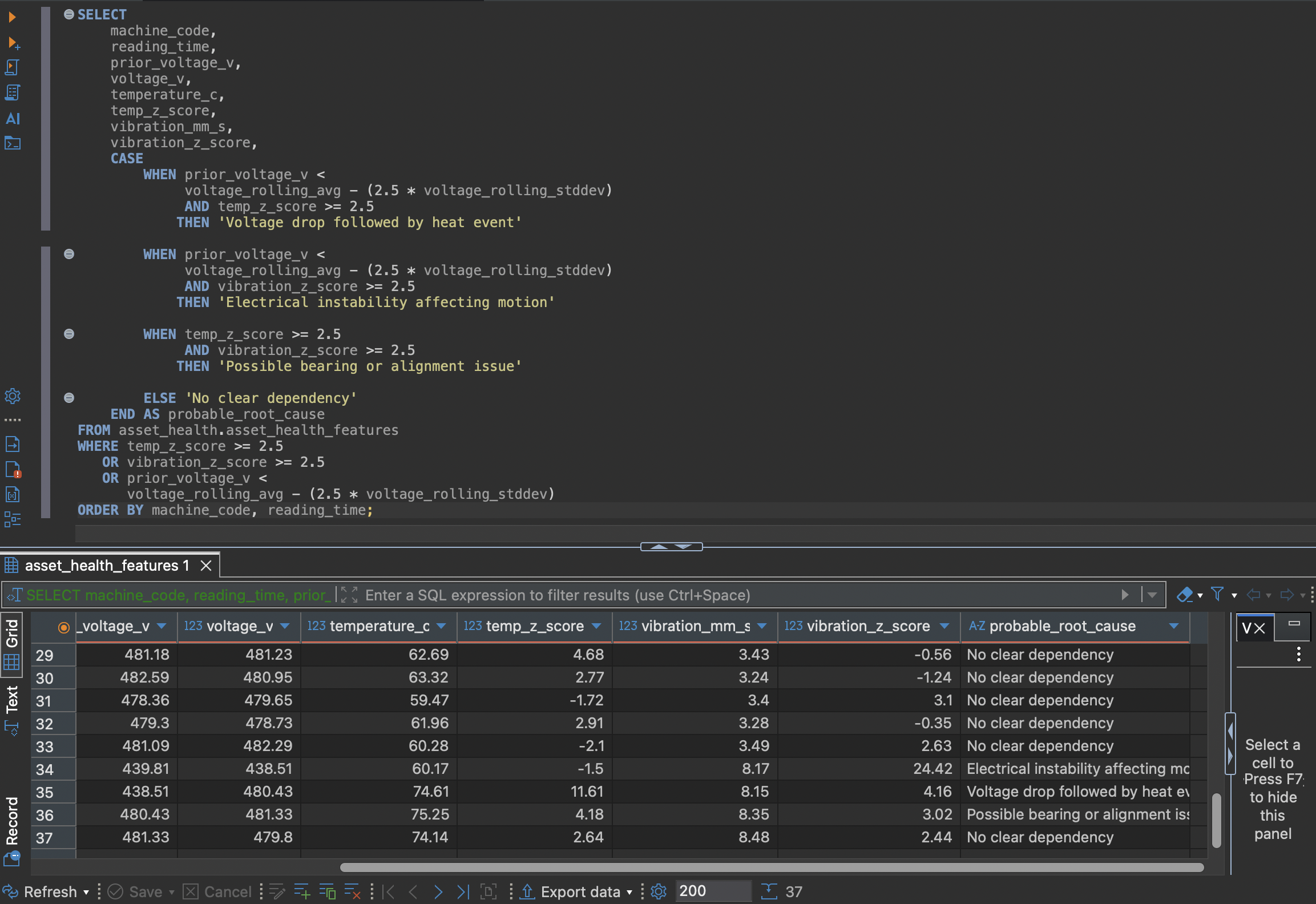Minimize the value side panel
This screenshot has height=904, width=1316.
coord(1294,624)
